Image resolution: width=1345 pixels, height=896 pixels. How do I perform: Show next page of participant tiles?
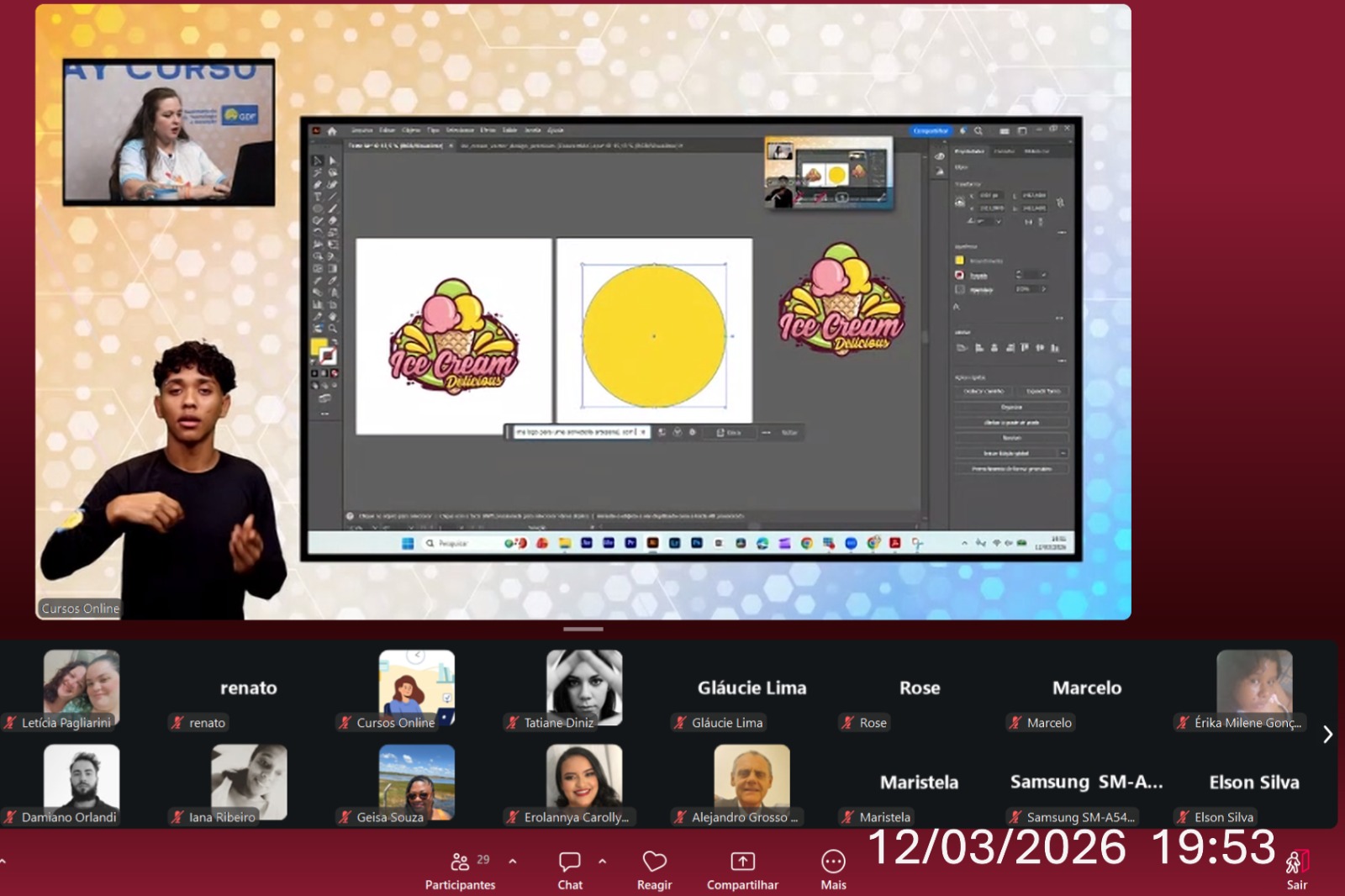point(1327,734)
